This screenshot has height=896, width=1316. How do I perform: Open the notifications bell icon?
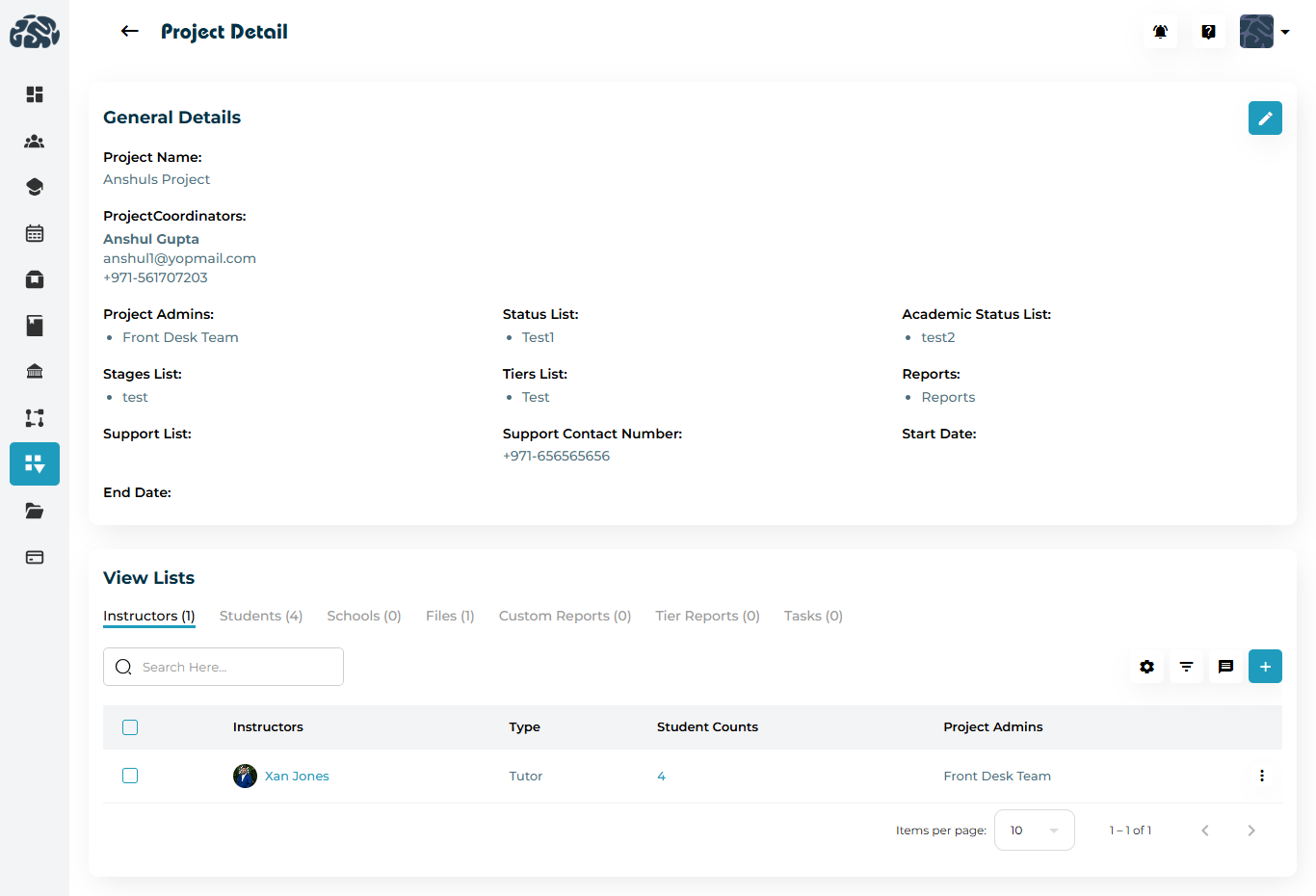pos(1160,32)
